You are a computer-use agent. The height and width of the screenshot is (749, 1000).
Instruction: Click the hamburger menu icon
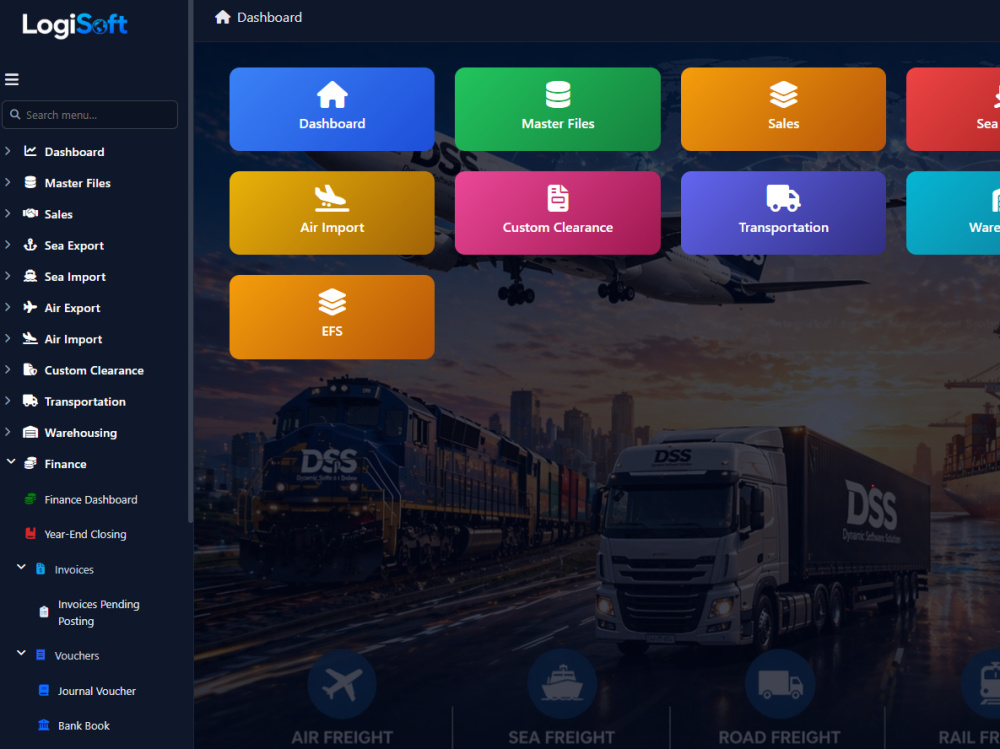tap(11, 79)
